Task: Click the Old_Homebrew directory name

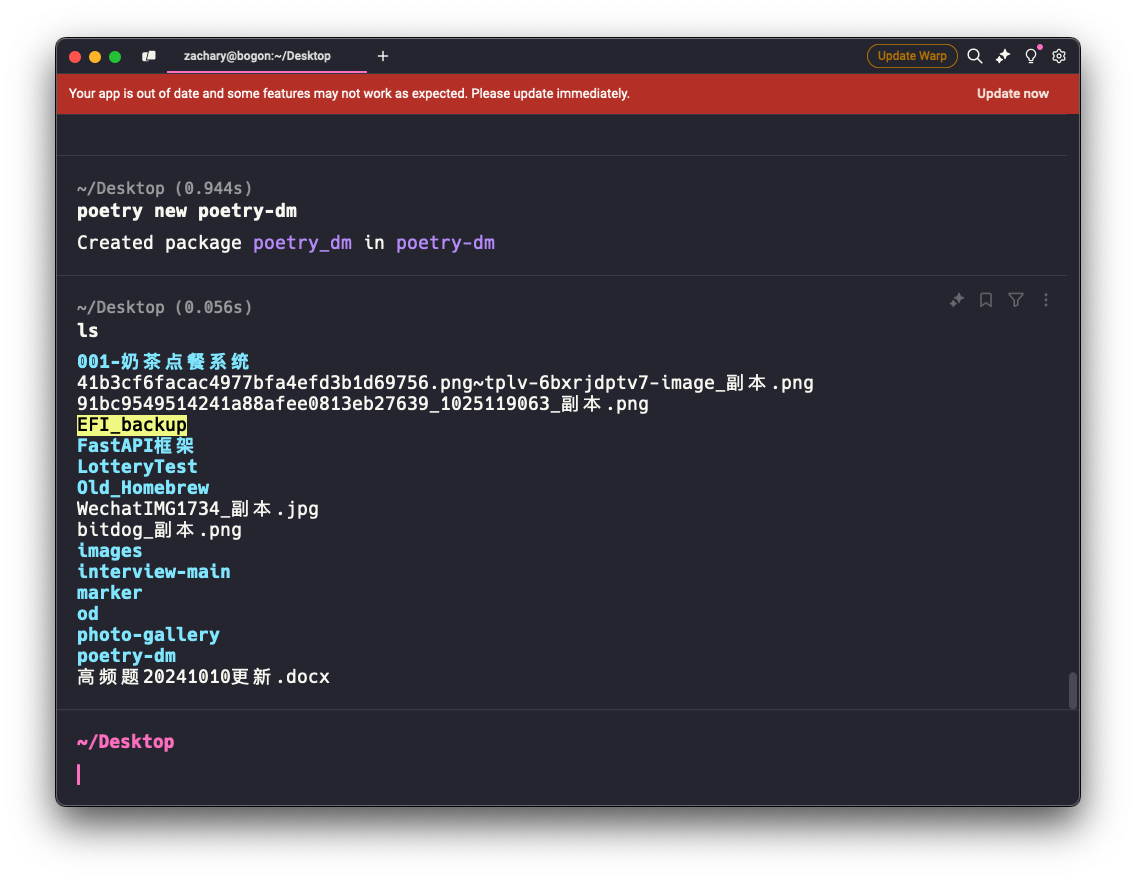Action: (x=143, y=487)
